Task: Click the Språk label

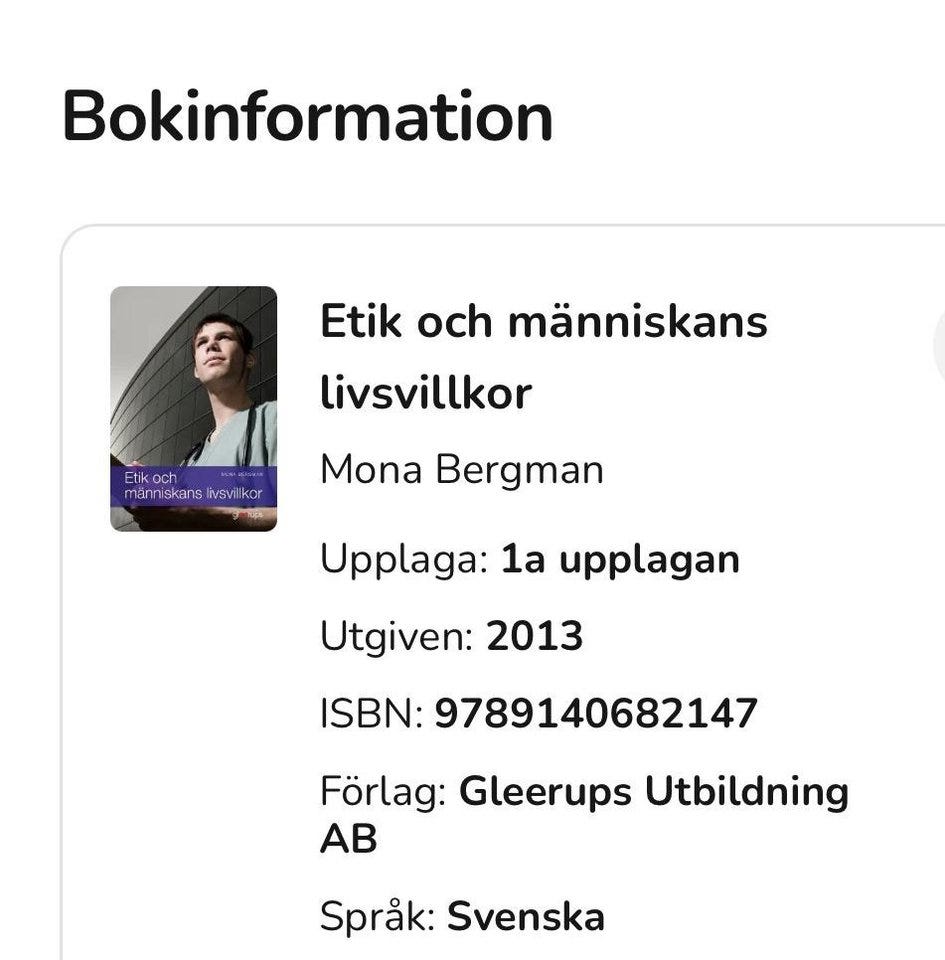Action: (377, 916)
